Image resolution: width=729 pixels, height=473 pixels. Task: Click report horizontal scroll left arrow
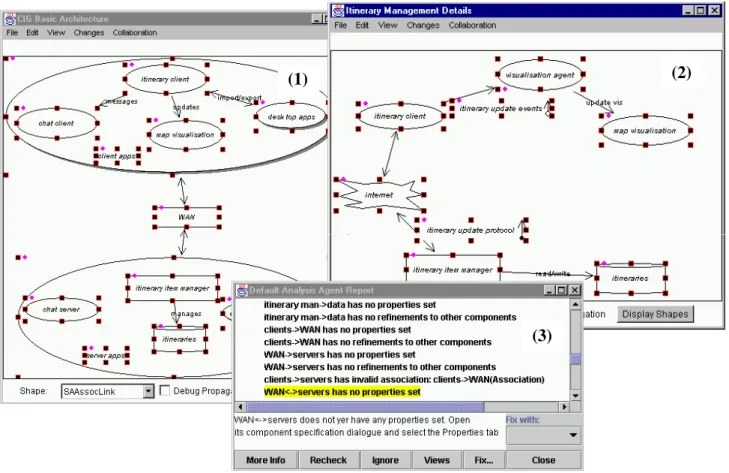point(240,407)
